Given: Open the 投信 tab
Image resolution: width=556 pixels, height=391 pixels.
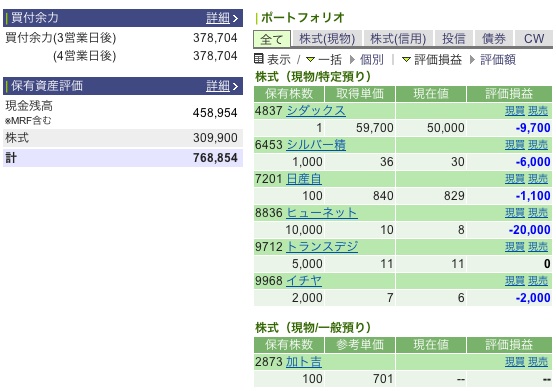Looking at the screenshot, I should click(454, 39).
